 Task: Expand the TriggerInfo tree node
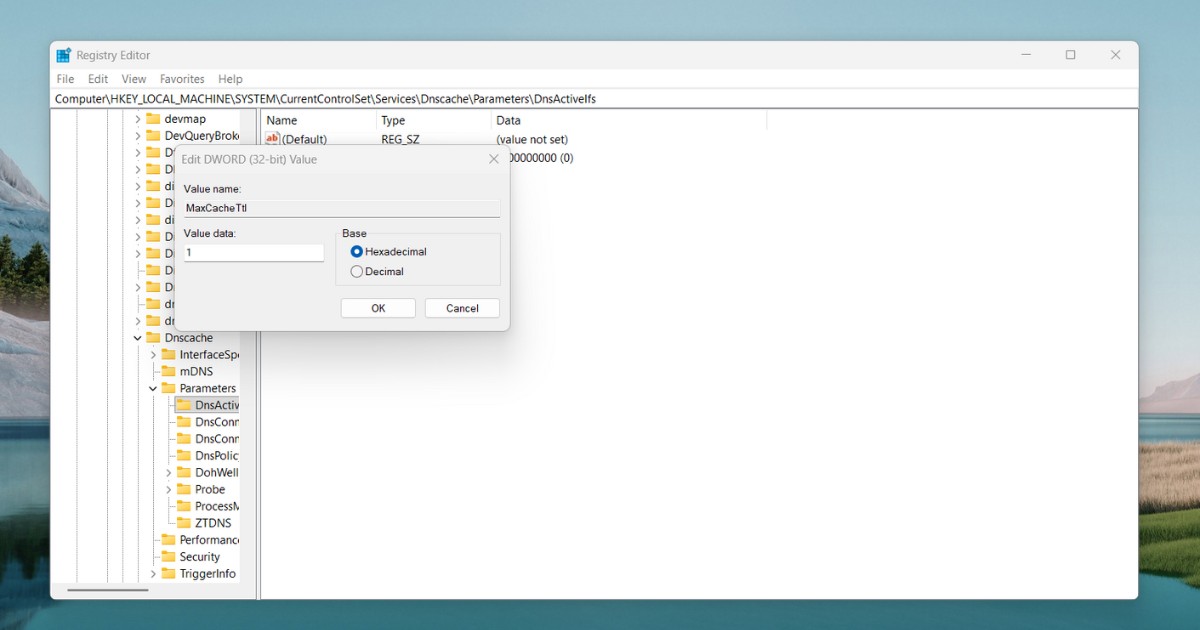(152, 573)
